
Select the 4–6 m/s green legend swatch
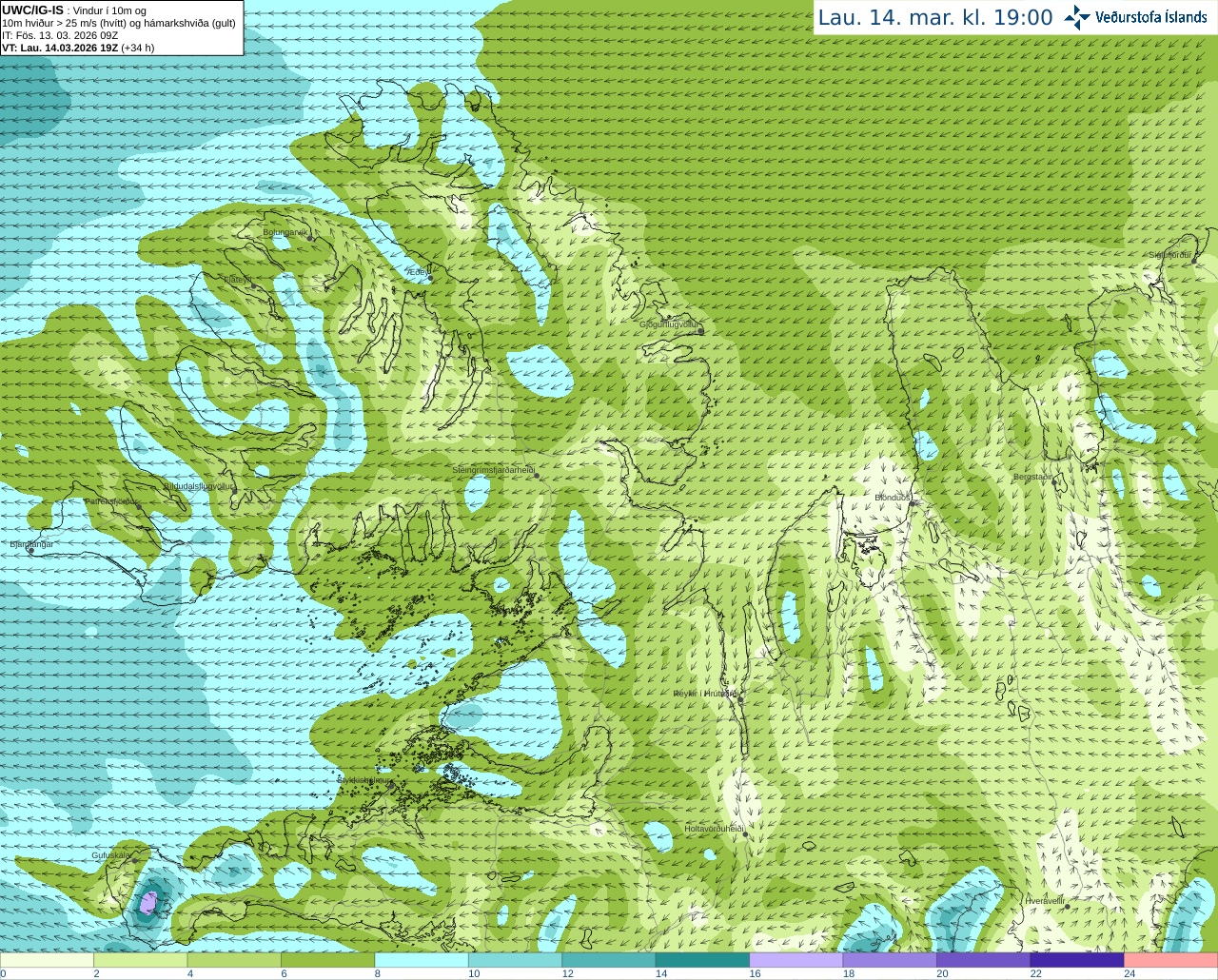[x=234, y=960]
